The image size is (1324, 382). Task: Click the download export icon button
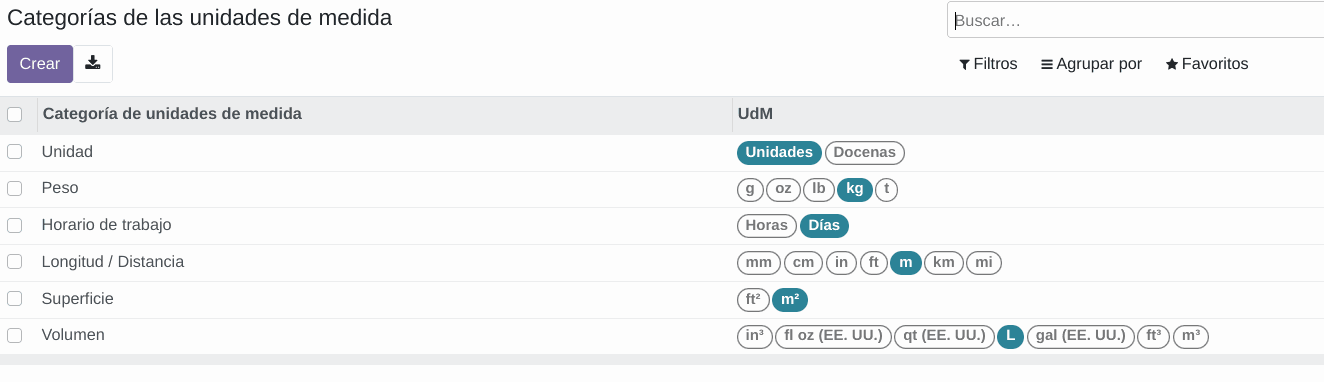click(x=93, y=64)
